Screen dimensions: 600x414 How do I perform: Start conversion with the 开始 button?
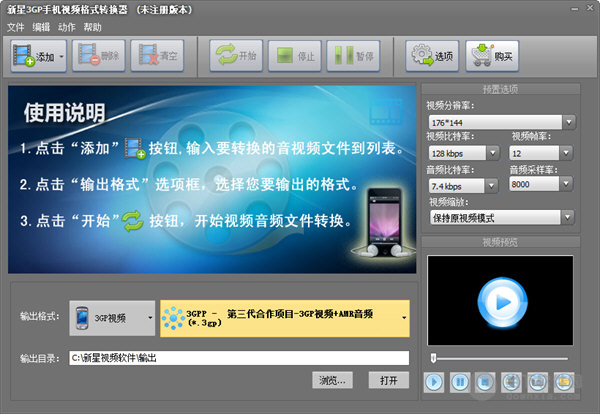click(x=236, y=56)
